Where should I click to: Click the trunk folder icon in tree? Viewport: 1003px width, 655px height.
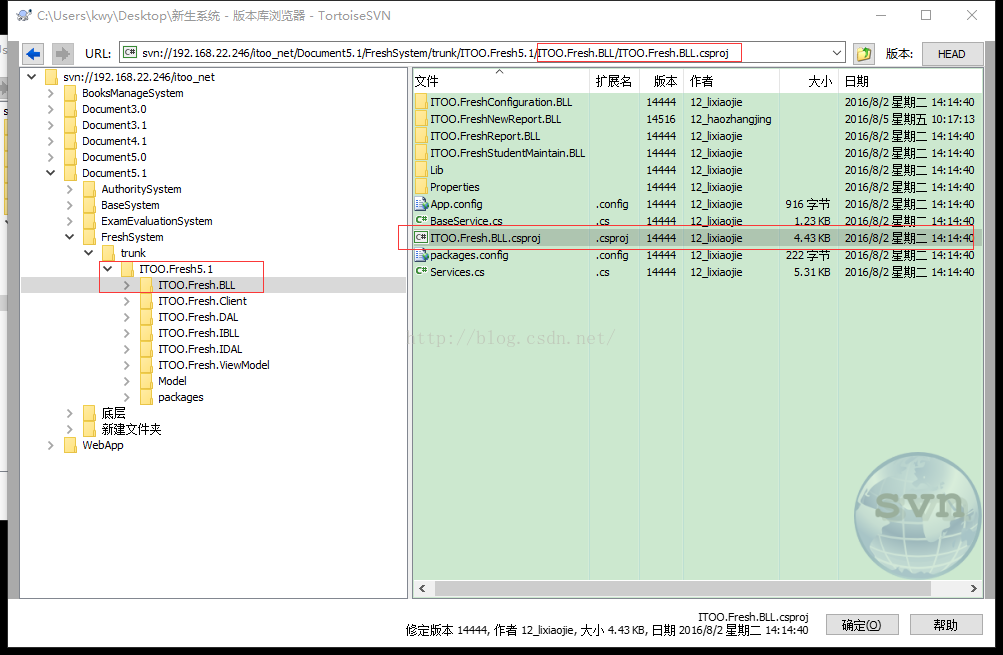109,253
